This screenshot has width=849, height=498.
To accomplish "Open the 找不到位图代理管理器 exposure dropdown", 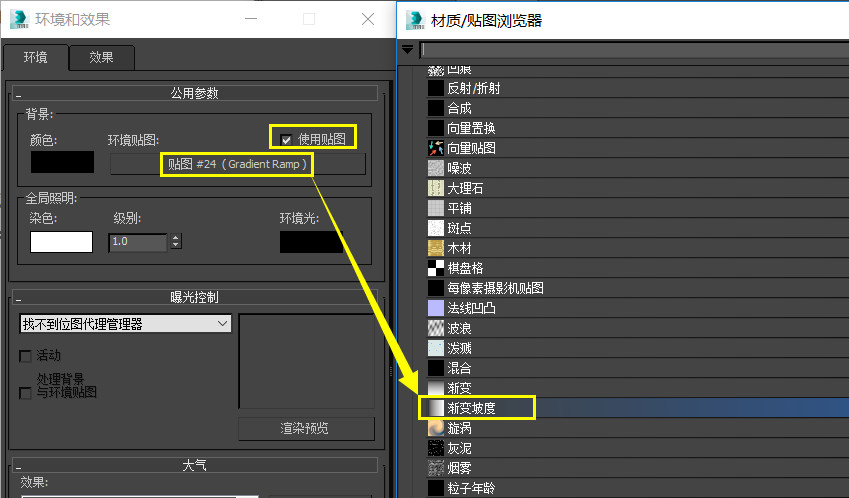I will pyautogui.click(x=126, y=324).
